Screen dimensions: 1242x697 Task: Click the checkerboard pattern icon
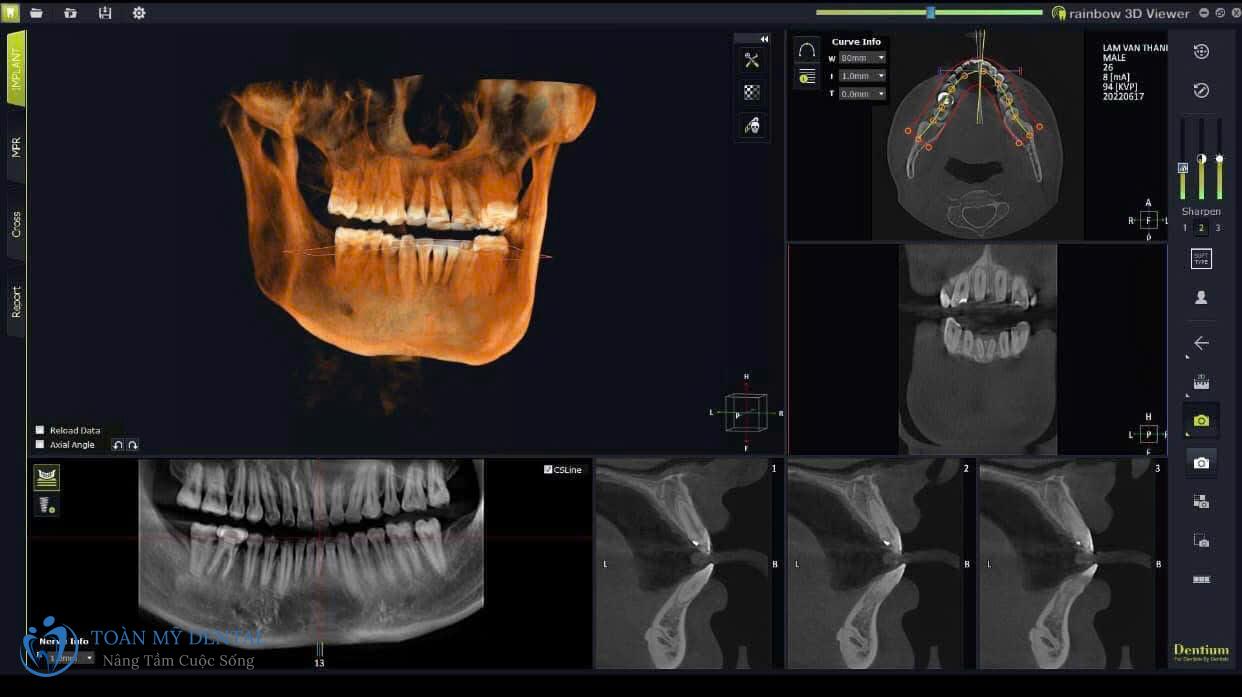[752, 92]
